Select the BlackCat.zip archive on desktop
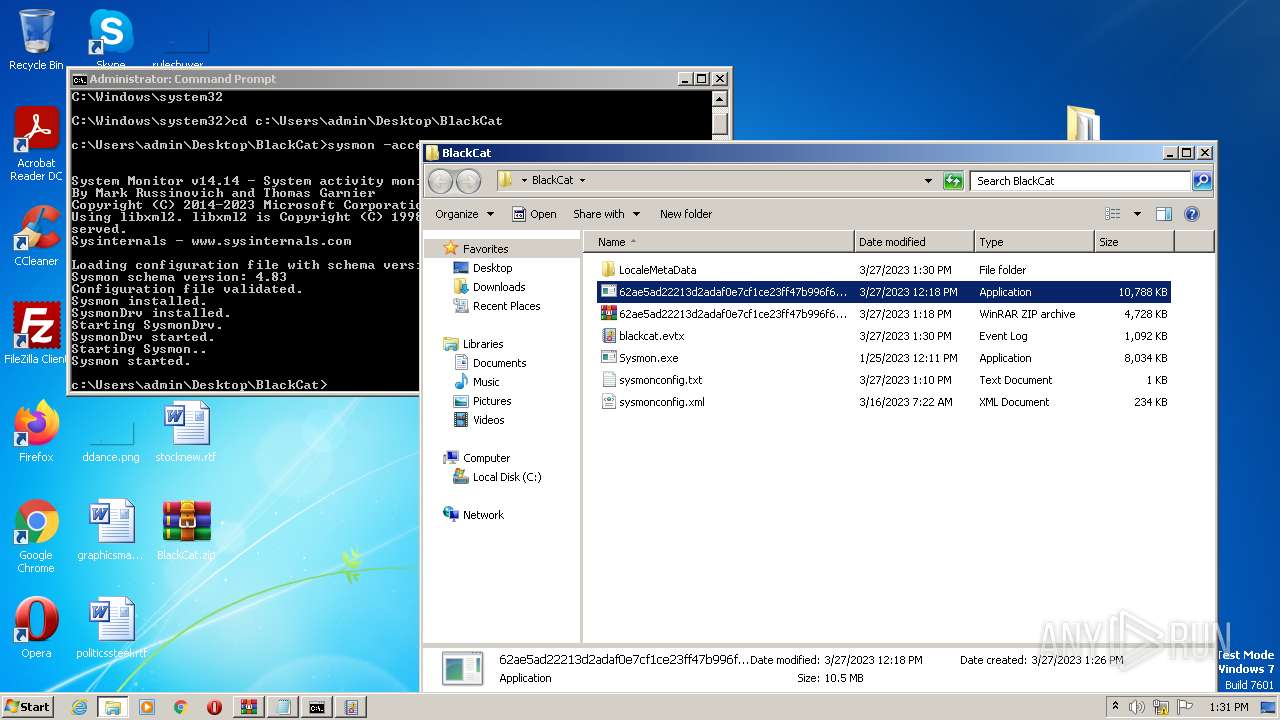Viewport: 1280px width, 720px height. tap(186, 530)
